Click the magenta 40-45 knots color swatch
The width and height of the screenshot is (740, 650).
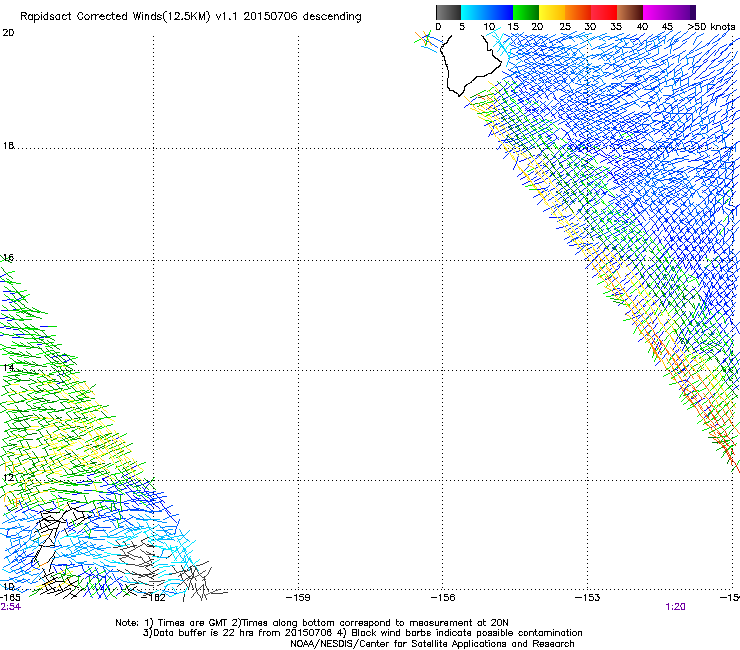pos(656,12)
